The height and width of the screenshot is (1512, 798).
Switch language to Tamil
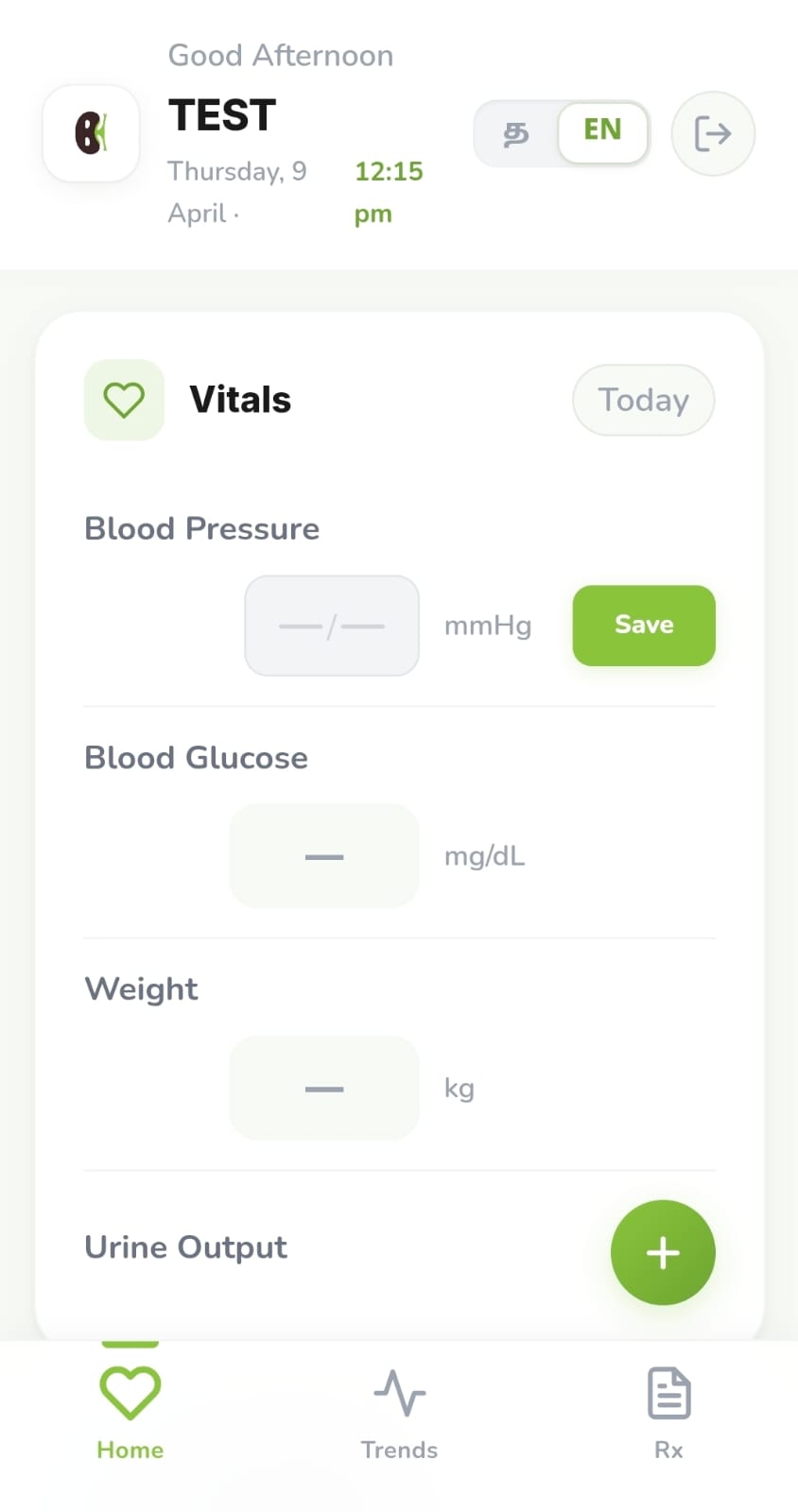[516, 133]
